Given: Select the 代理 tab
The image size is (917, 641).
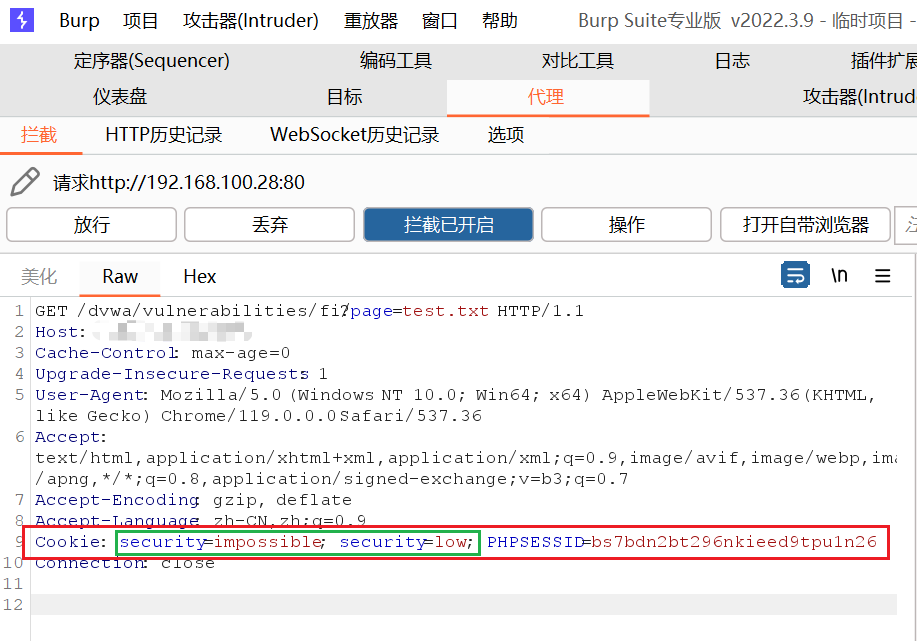Looking at the screenshot, I should (548, 97).
